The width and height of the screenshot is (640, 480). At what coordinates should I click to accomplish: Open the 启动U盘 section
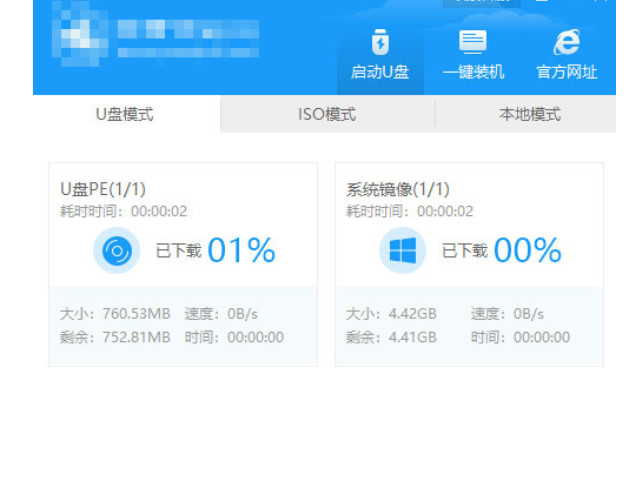point(380,55)
